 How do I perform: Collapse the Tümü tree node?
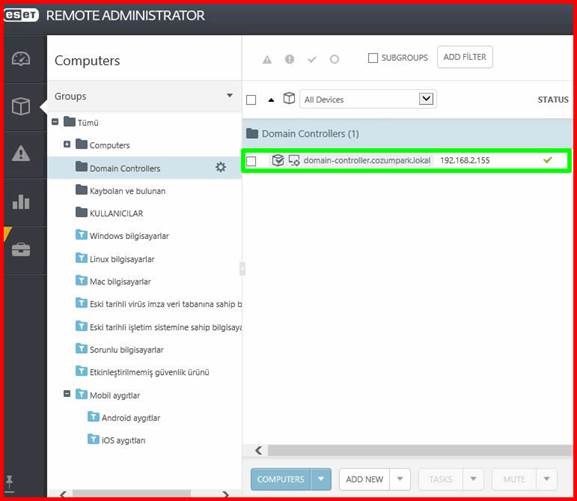[x=55, y=121]
